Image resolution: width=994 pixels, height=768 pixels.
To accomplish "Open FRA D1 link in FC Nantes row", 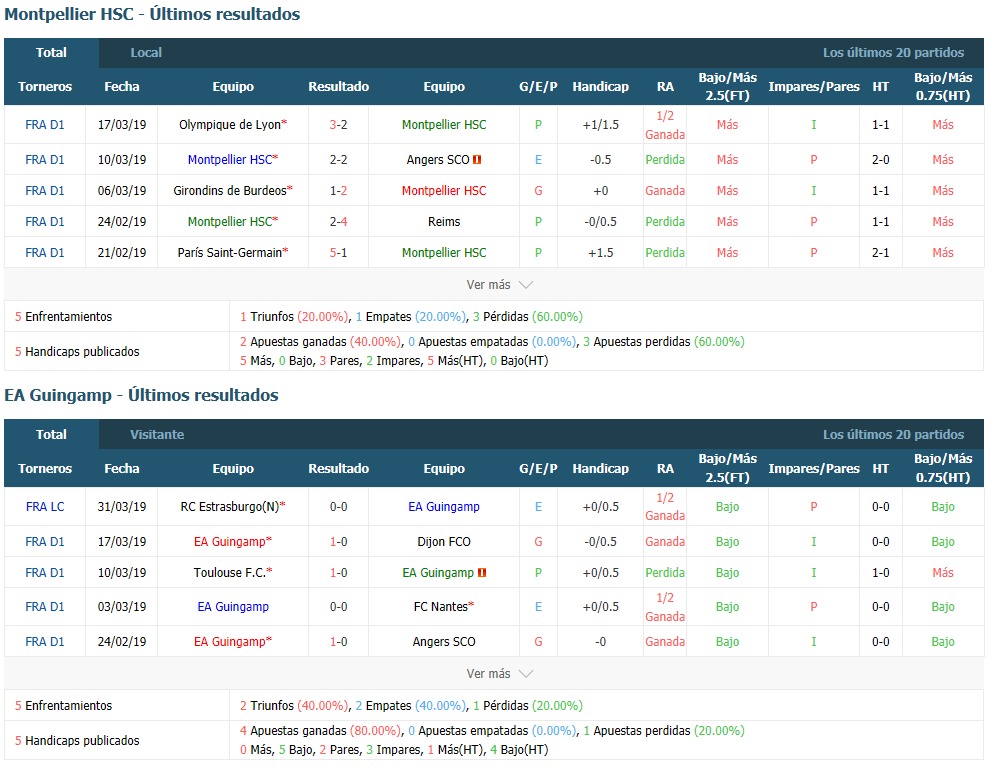I will point(45,607).
